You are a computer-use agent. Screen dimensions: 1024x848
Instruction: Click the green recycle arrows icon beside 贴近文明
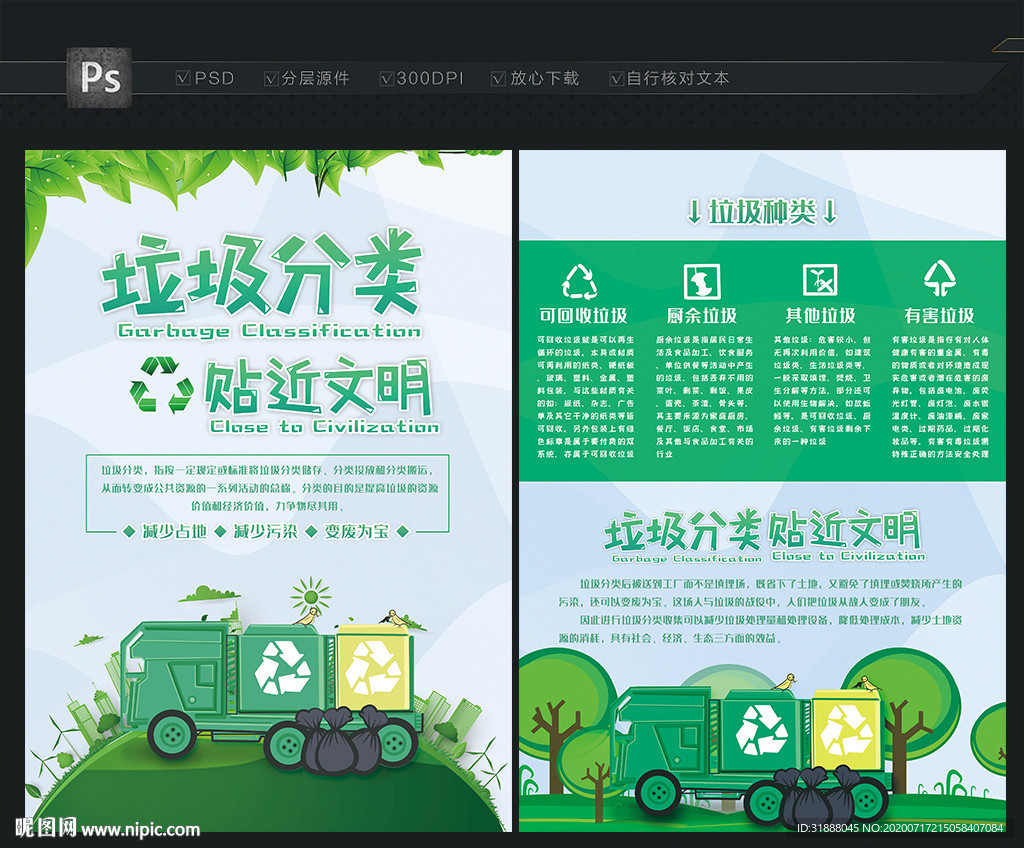pyautogui.click(x=162, y=385)
